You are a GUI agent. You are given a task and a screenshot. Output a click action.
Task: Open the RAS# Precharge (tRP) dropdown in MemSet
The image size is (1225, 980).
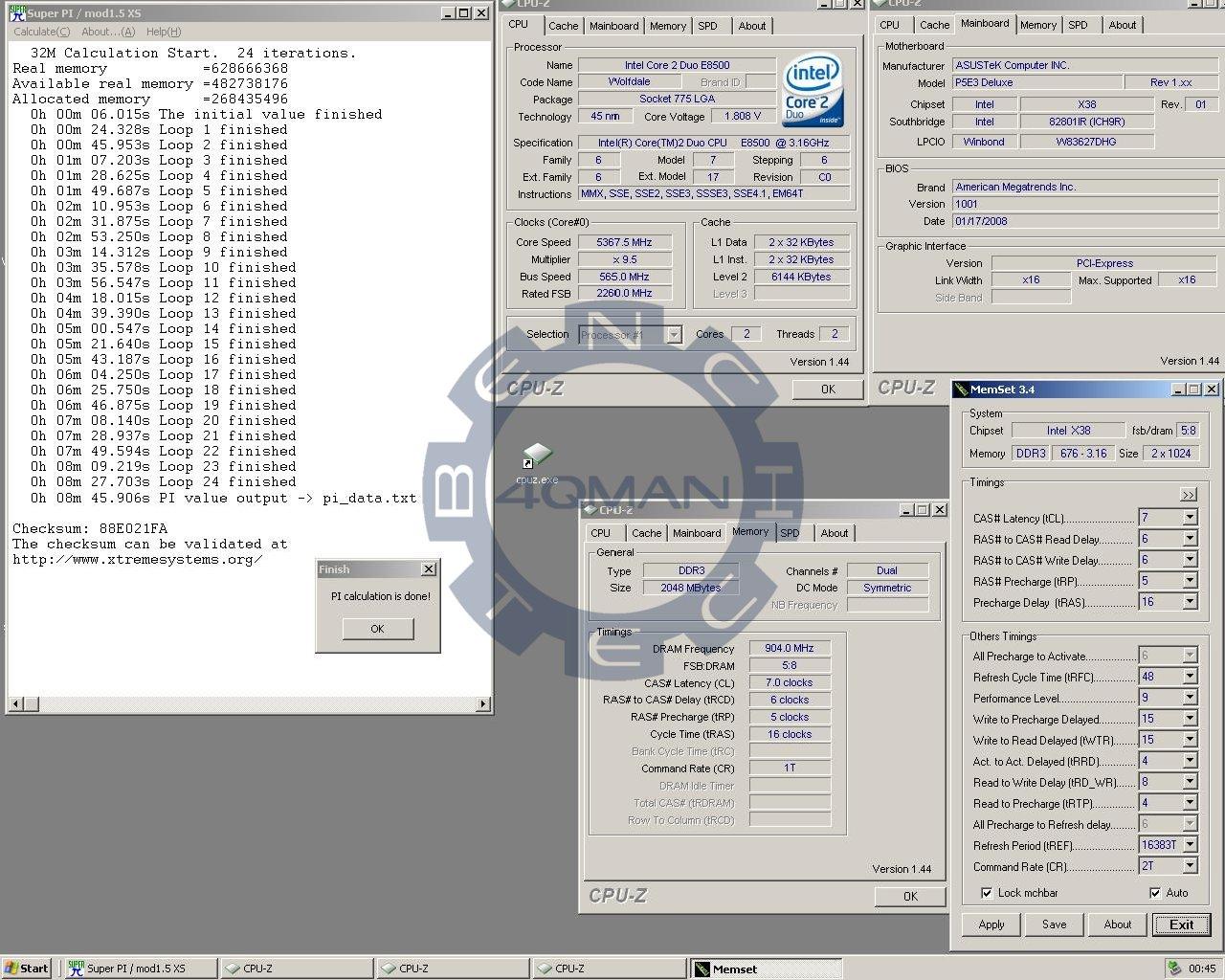[1190, 581]
